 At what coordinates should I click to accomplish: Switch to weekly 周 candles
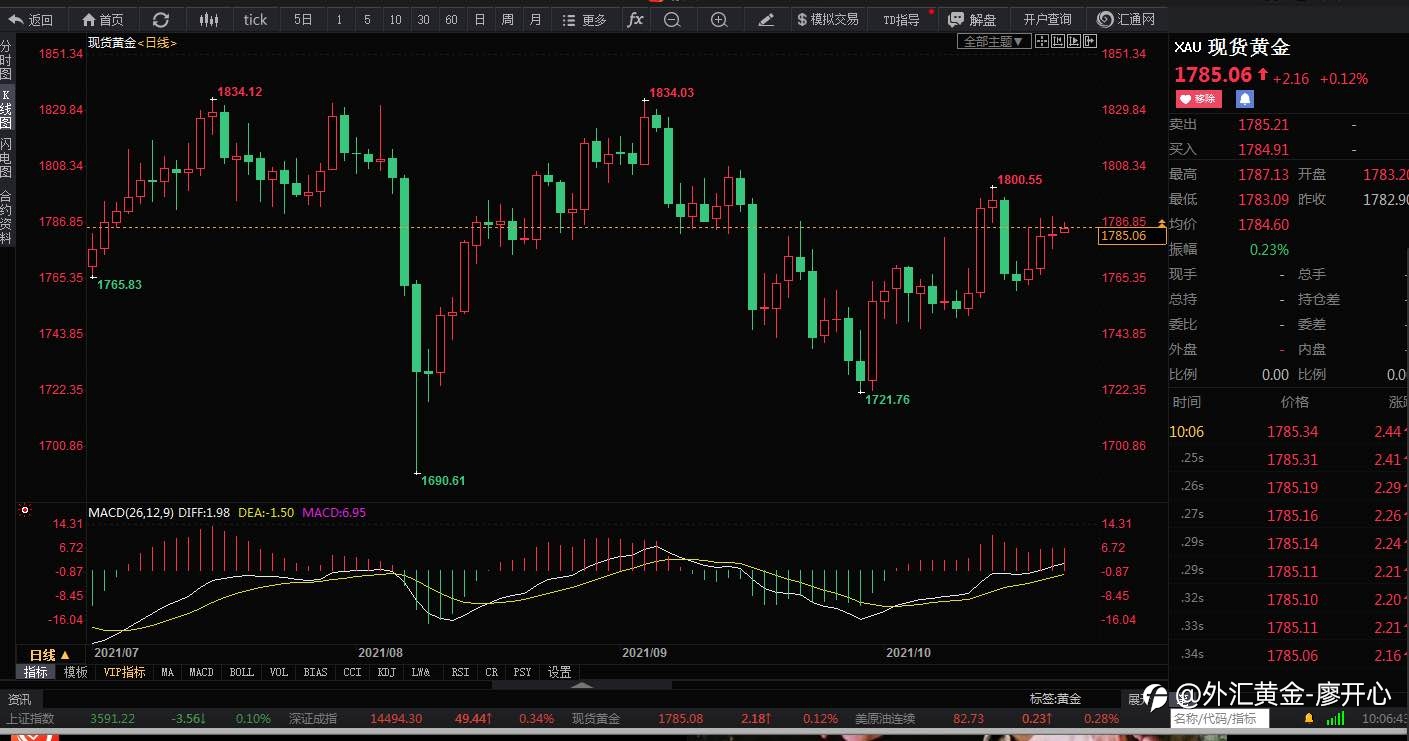point(508,19)
